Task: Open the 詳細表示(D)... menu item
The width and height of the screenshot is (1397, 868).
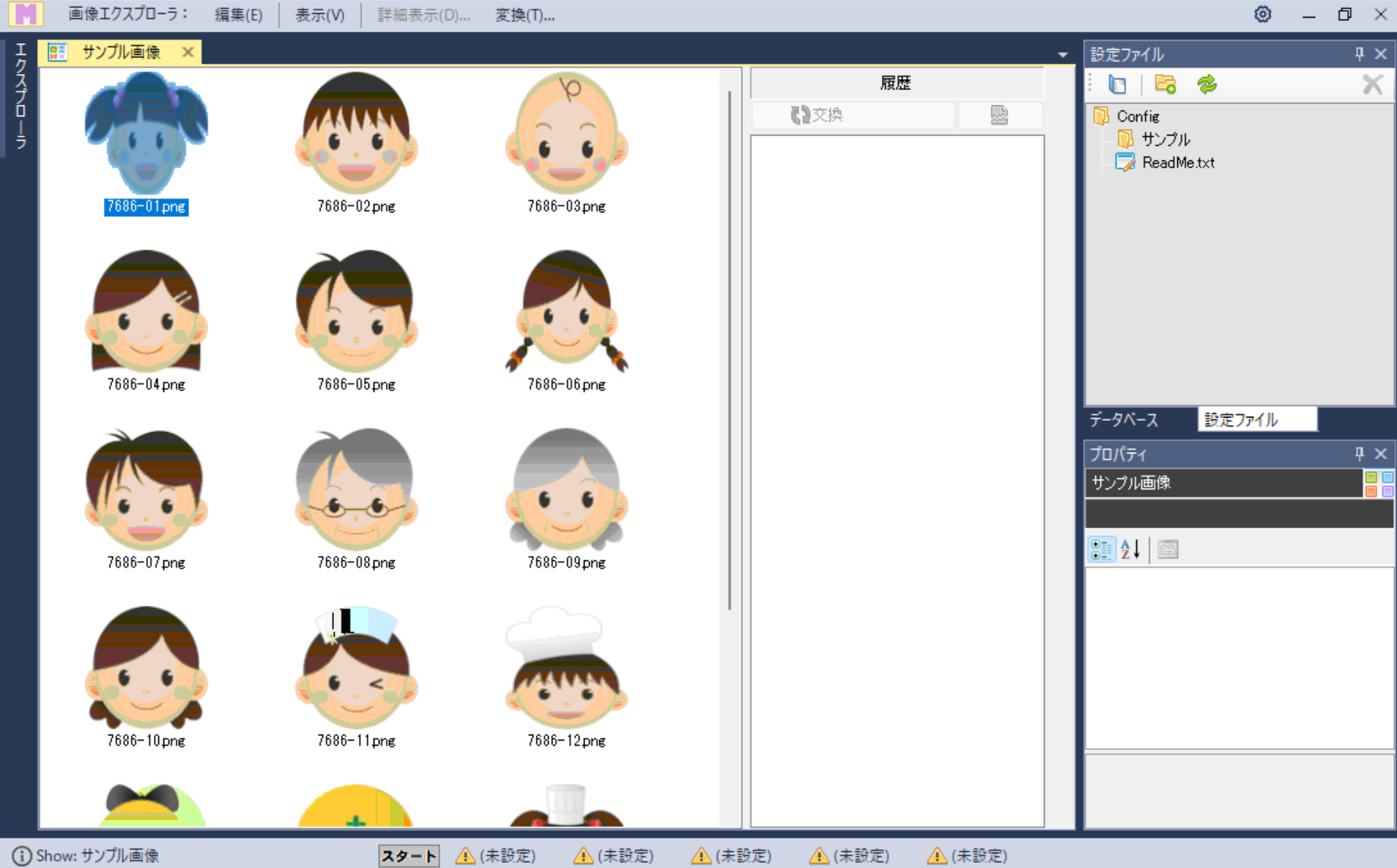Action: (423, 15)
